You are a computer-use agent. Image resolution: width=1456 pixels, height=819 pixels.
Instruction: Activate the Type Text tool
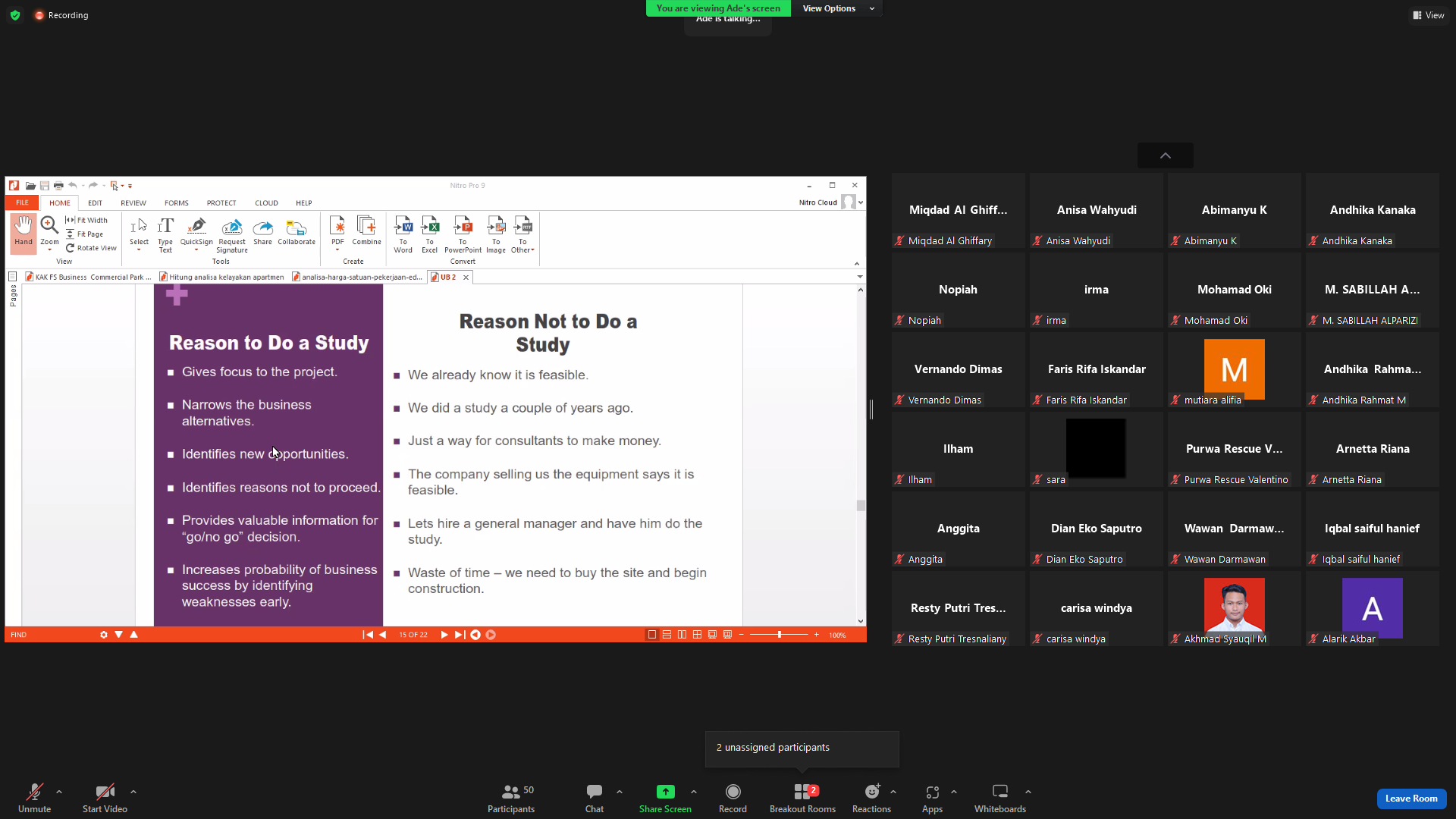click(x=165, y=234)
